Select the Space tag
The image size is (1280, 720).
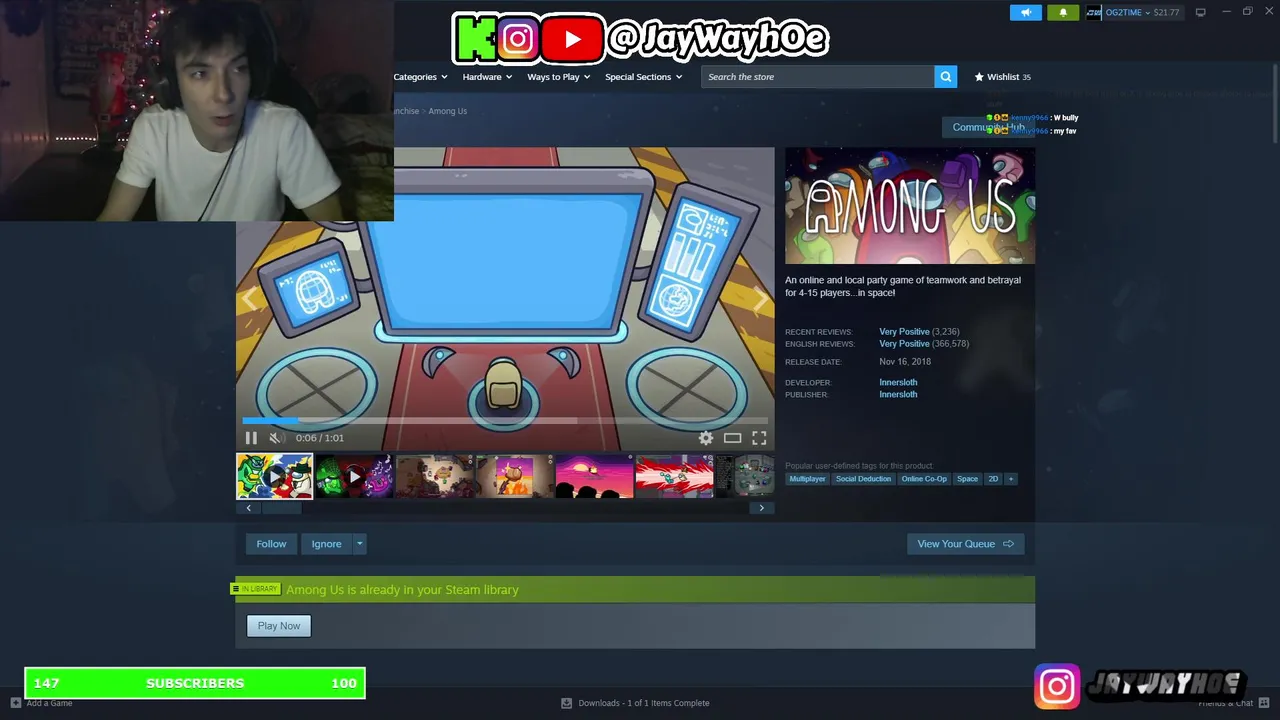[967, 479]
